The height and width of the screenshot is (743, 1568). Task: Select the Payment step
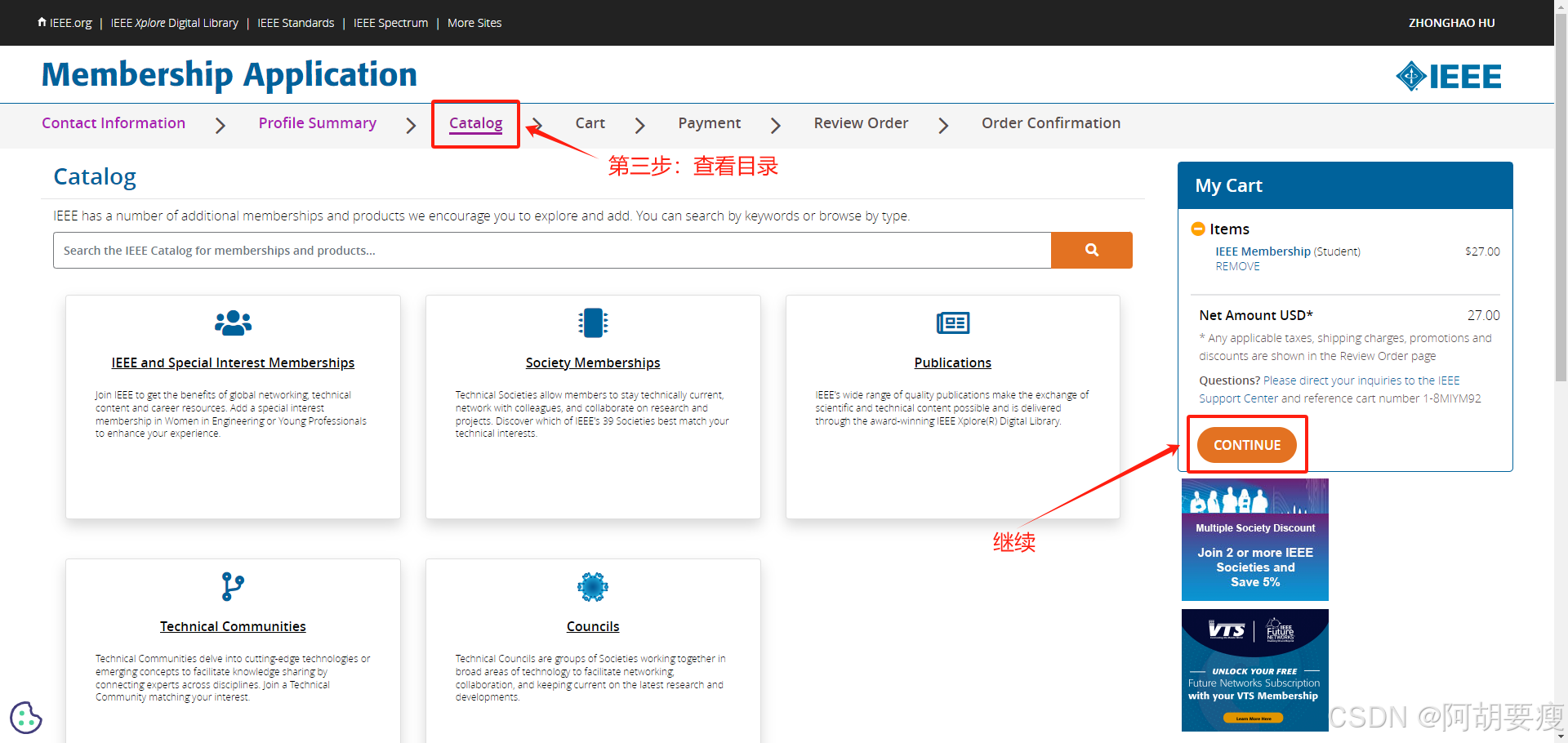point(709,123)
